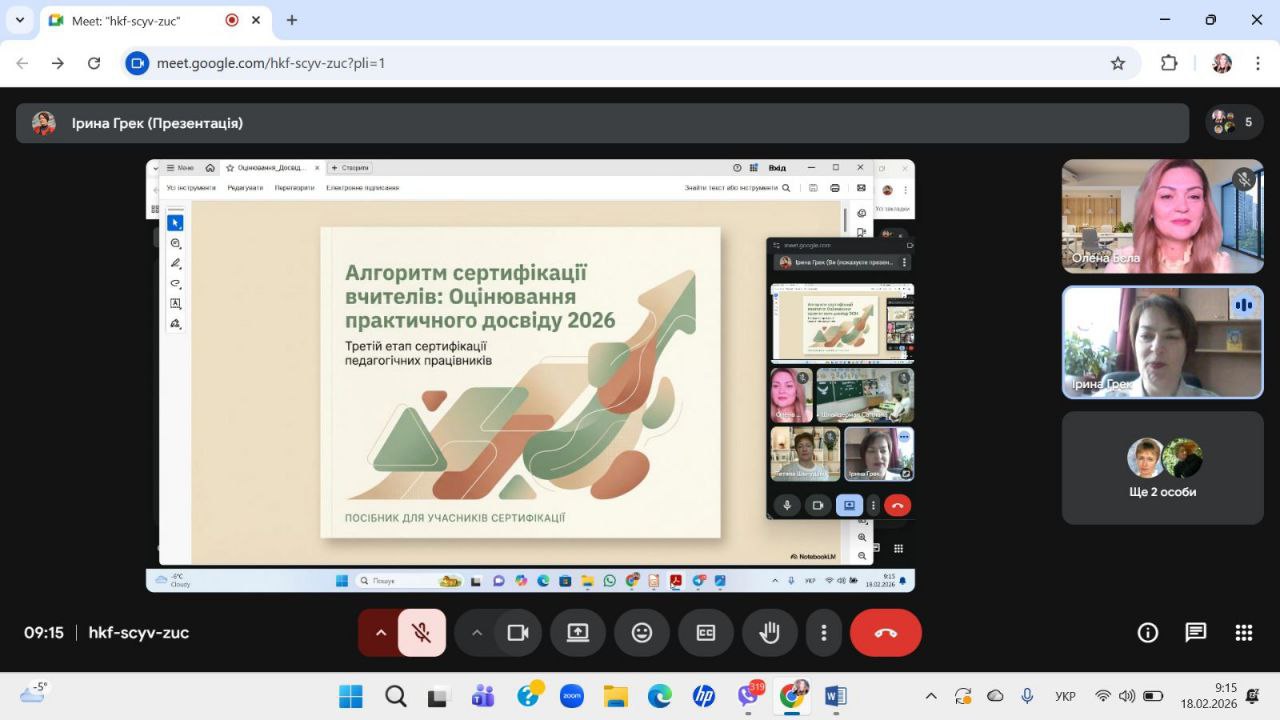Toggle audio indicator on Ірина Грек's tile
1280x720 pixels.
click(1243, 305)
